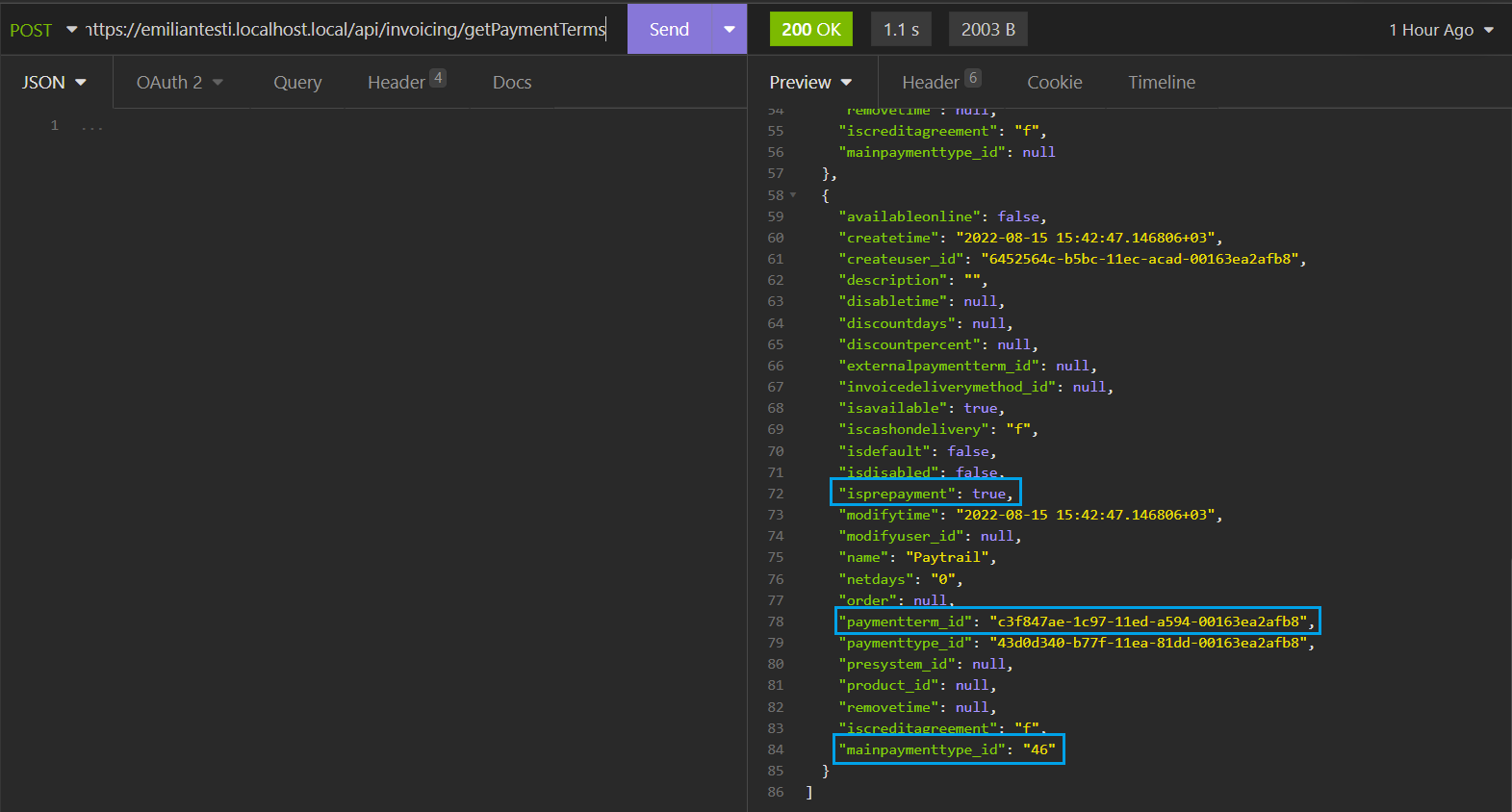Click the 2003 B response size tag
The image size is (1512, 812).
point(987,30)
